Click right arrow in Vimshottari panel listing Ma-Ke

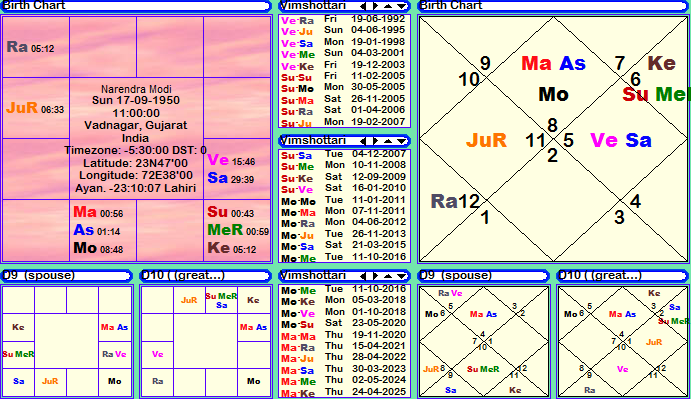pos(375,276)
